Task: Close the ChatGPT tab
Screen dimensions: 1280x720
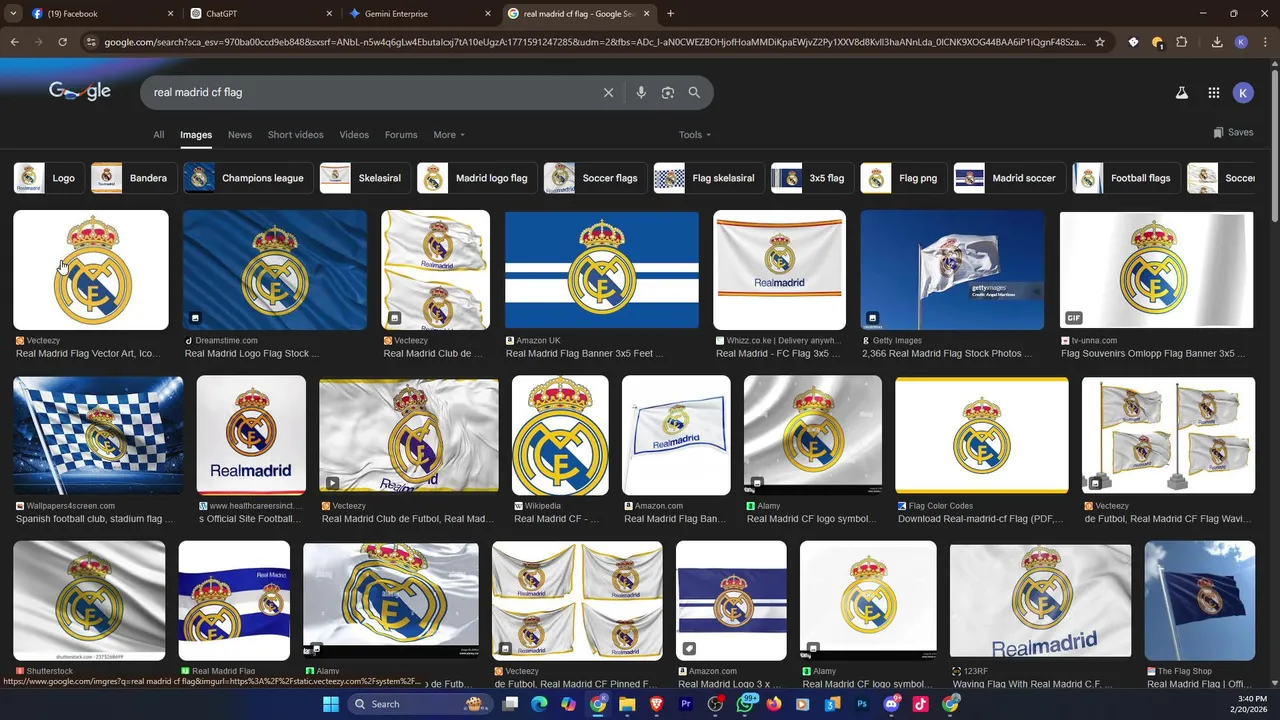Action: [x=330, y=14]
